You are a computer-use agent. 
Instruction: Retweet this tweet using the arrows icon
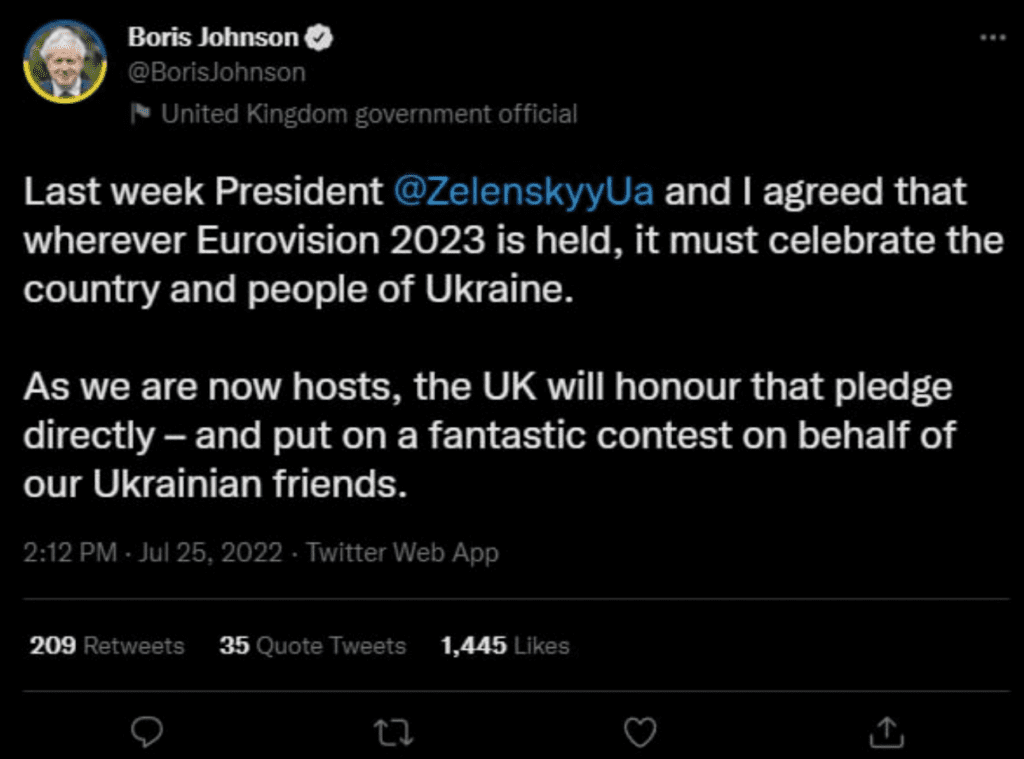tap(389, 733)
